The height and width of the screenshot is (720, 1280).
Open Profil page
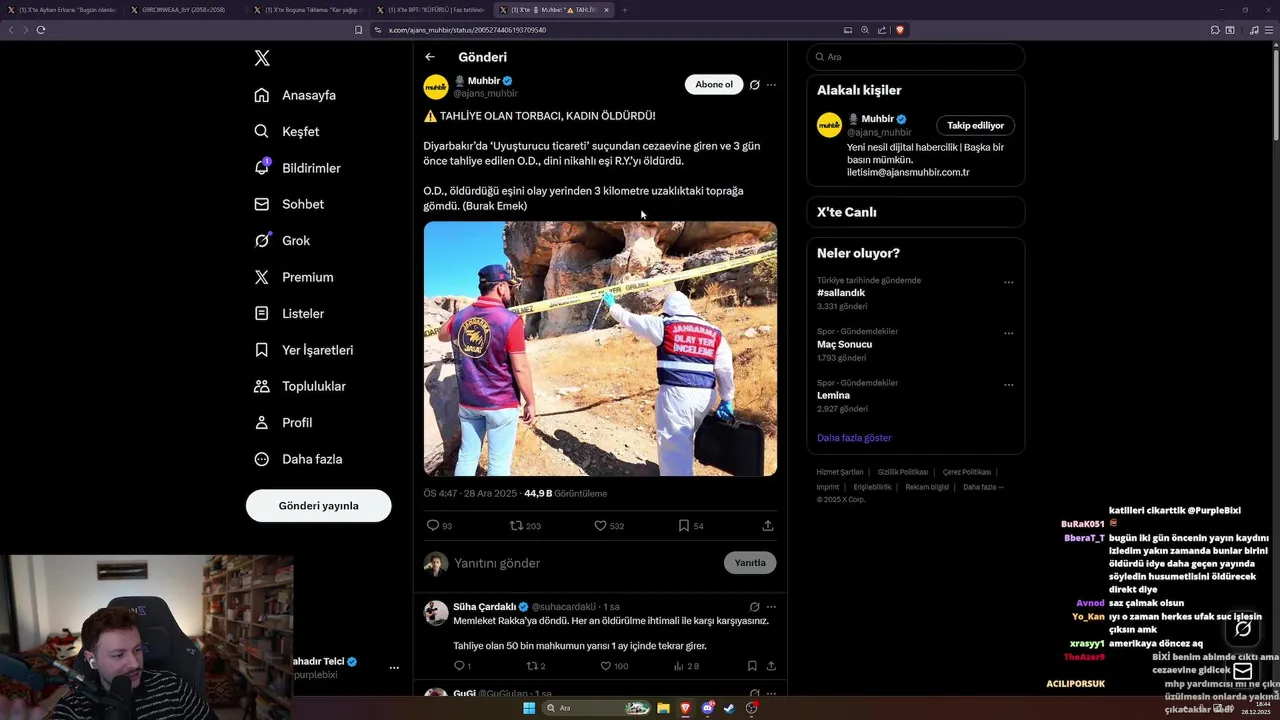coord(283,422)
